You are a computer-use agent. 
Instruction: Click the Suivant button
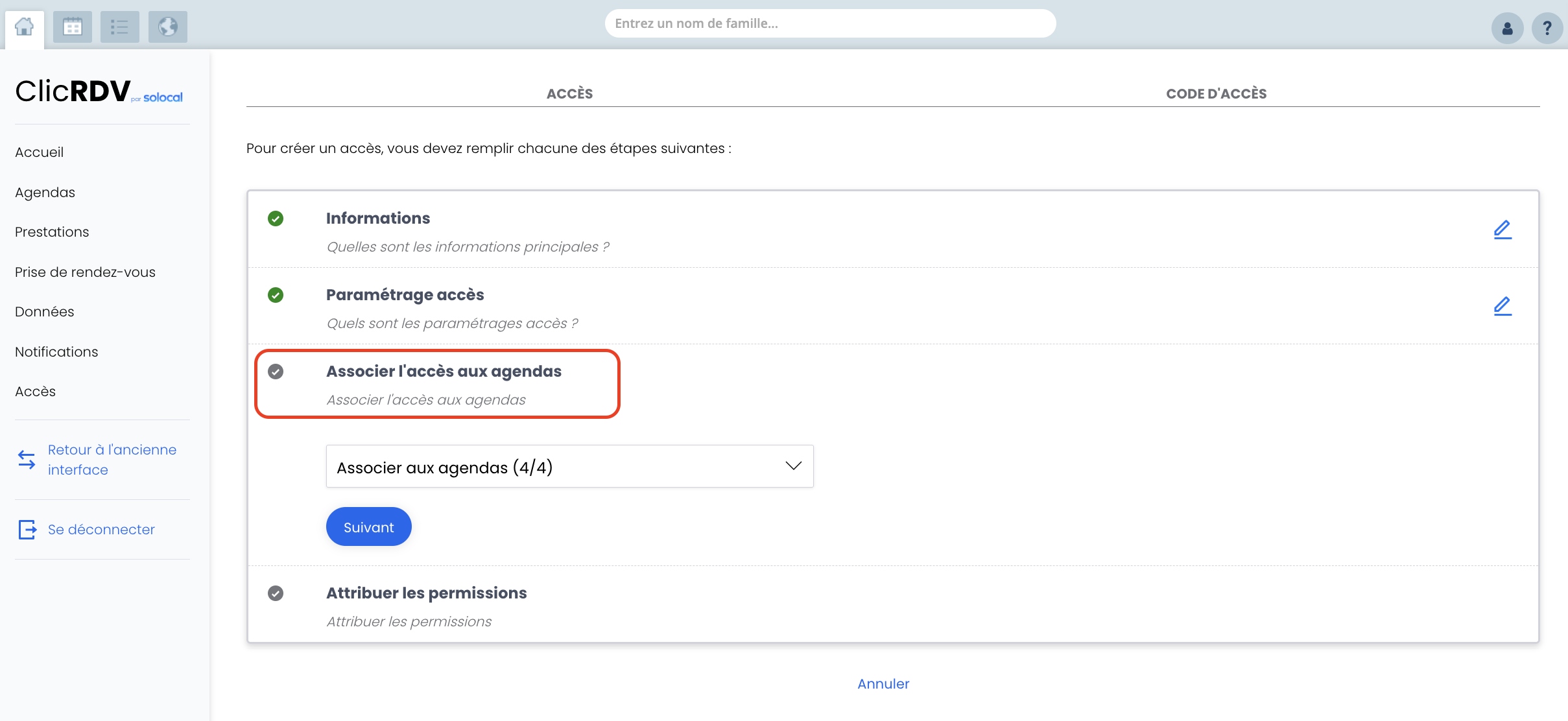[369, 526]
